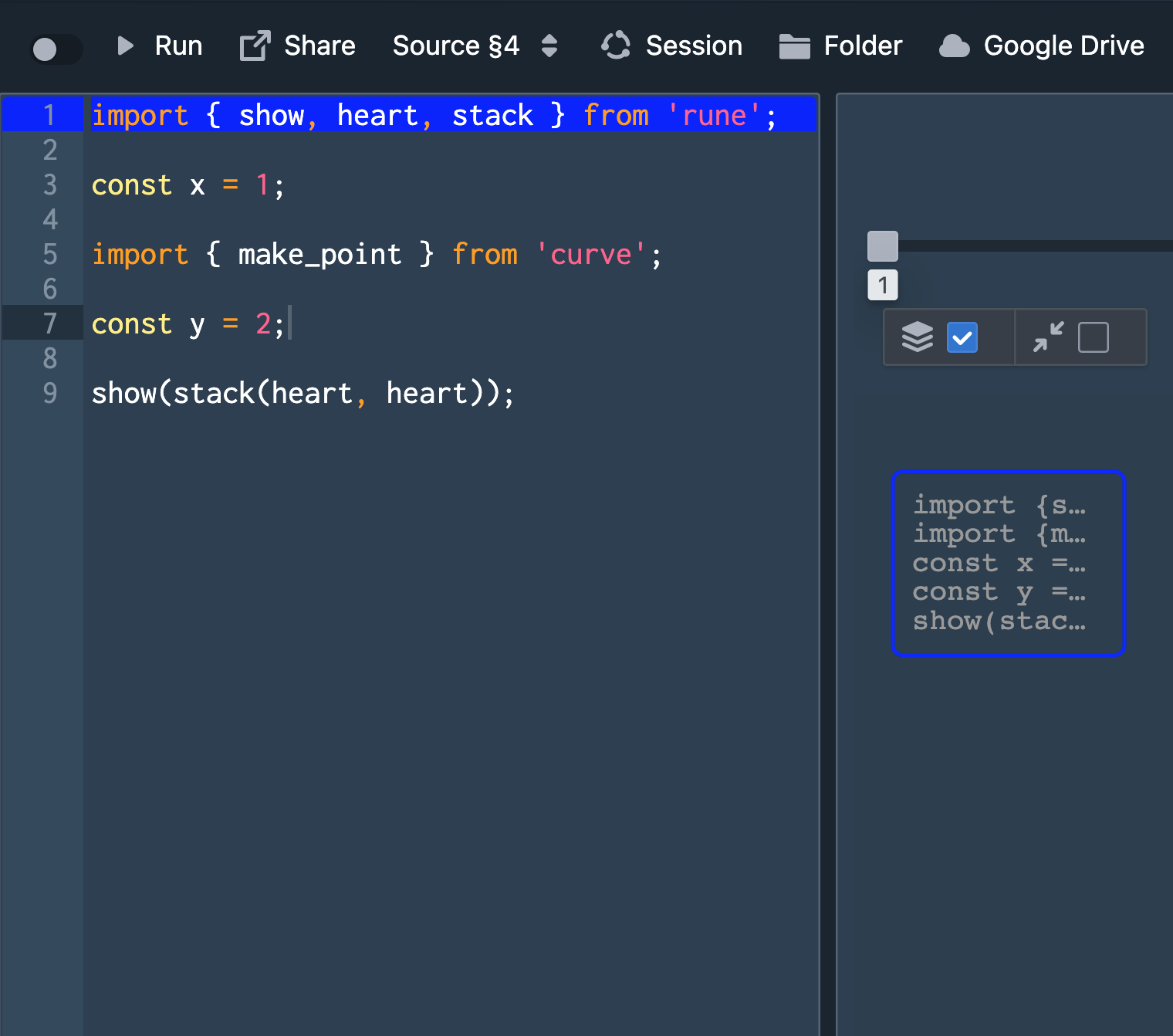Click the Session sync icon
1173x1036 pixels.
[x=615, y=46]
